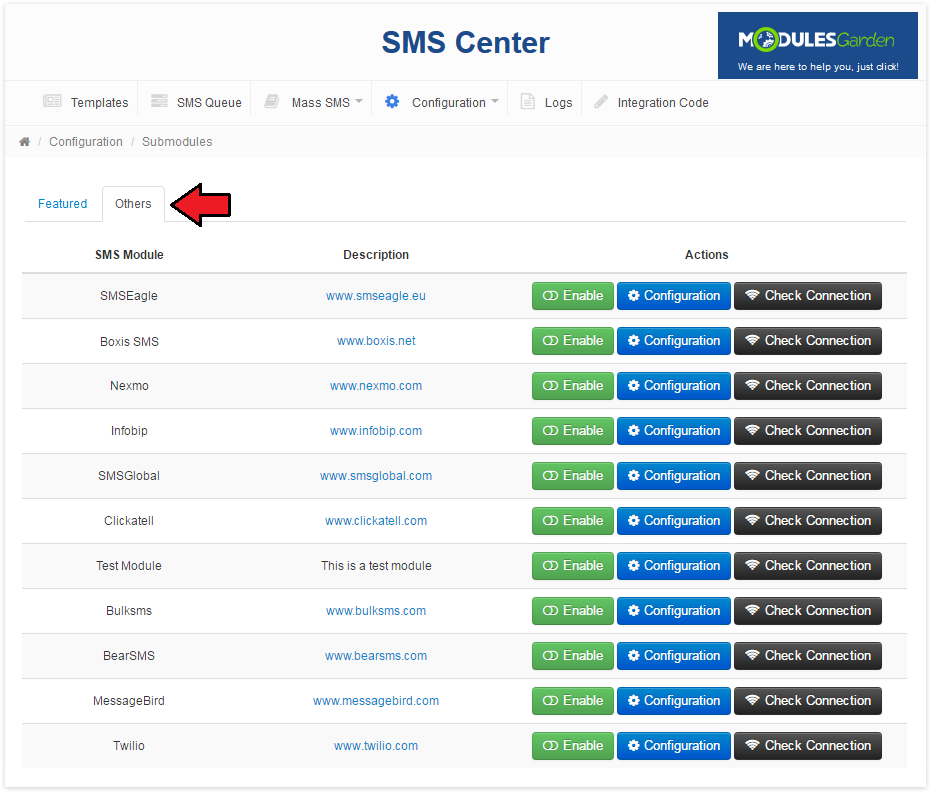Click the Configuration breadcrumb link
The width and height of the screenshot is (930, 799).
(x=86, y=142)
